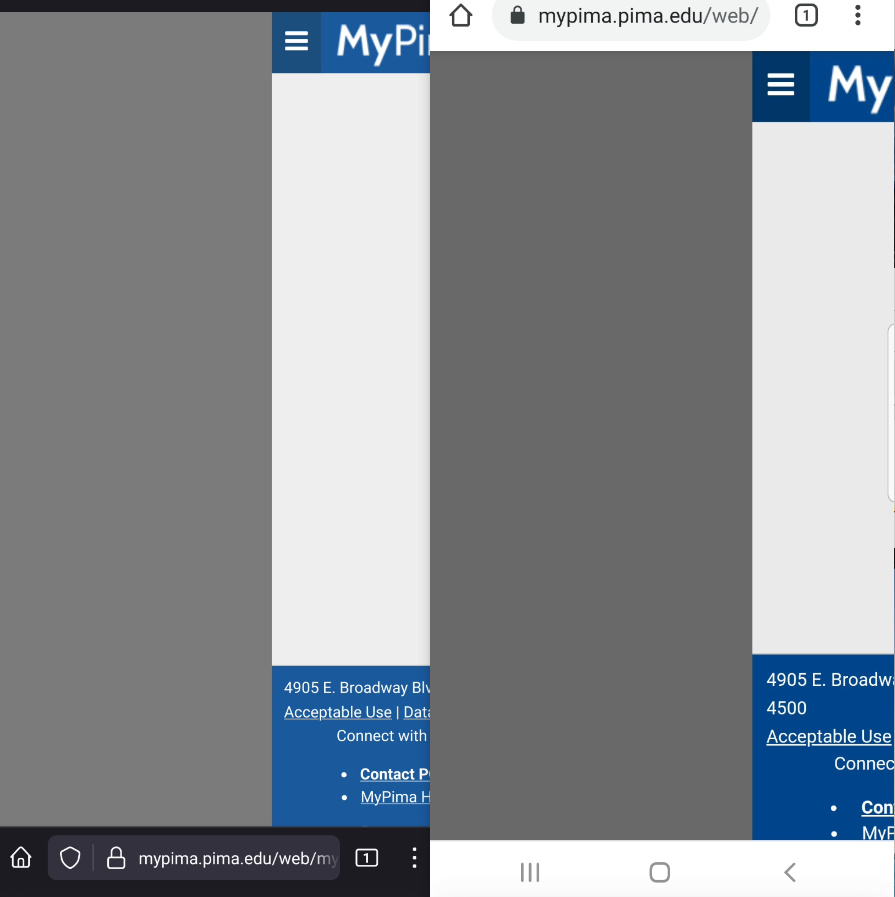Click the page scrollbar on the right edge
Viewport: 895px width, 897px height.
[x=890, y=410]
